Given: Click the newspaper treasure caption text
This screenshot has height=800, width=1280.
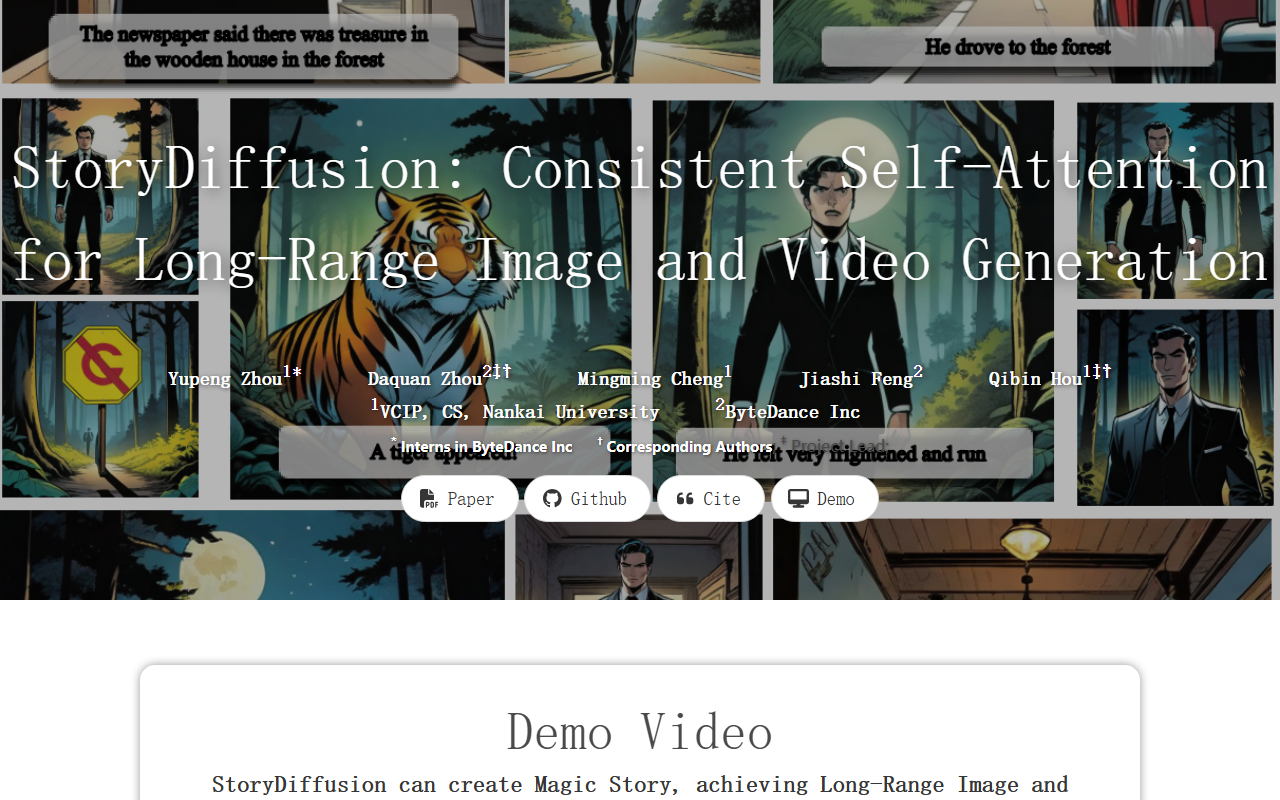Looking at the screenshot, I should [x=254, y=47].
